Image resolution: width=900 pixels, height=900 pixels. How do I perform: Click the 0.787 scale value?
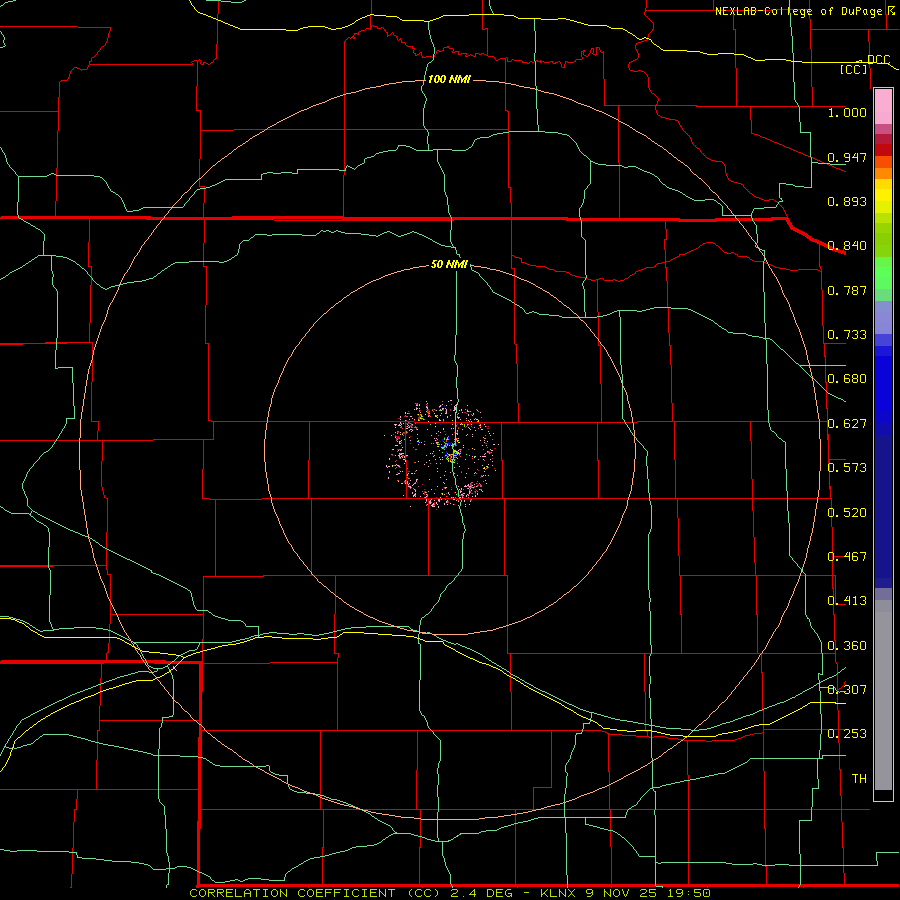pyautogui.click(x=847, y=290)
